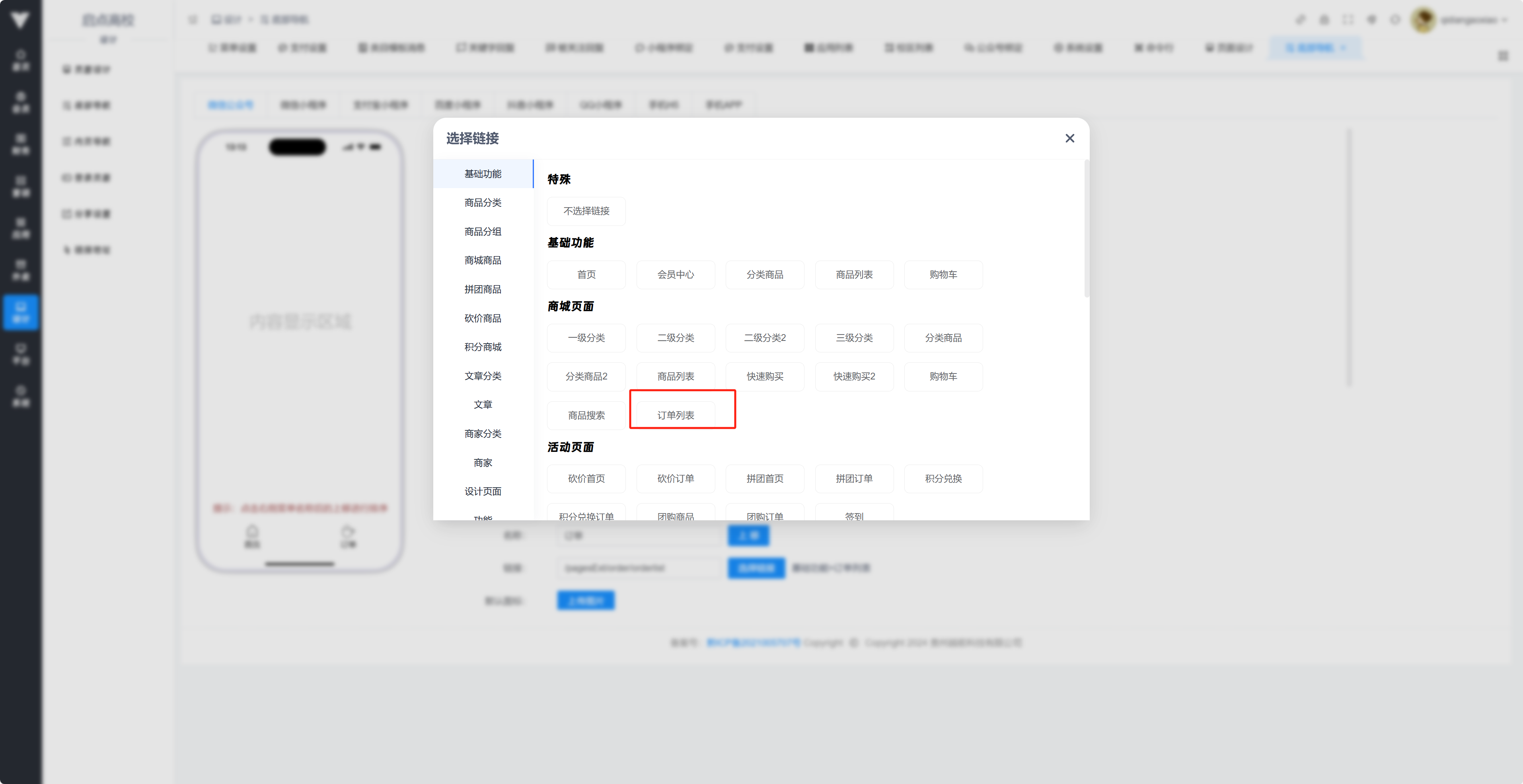Viewport: 1523px width, 784px height.
Task: Choose 拼团订单 activity page option
Action: (854, 479)
